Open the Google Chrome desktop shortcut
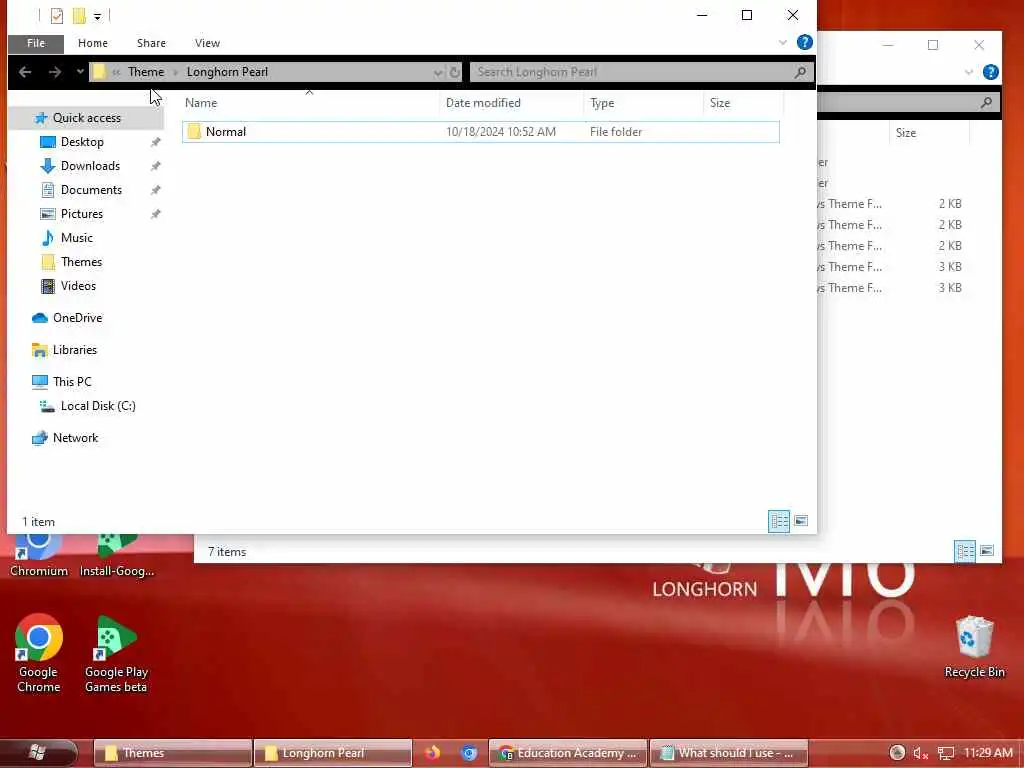The width and height of the screenshot is (1024, 768). click(x=39, y=654)
